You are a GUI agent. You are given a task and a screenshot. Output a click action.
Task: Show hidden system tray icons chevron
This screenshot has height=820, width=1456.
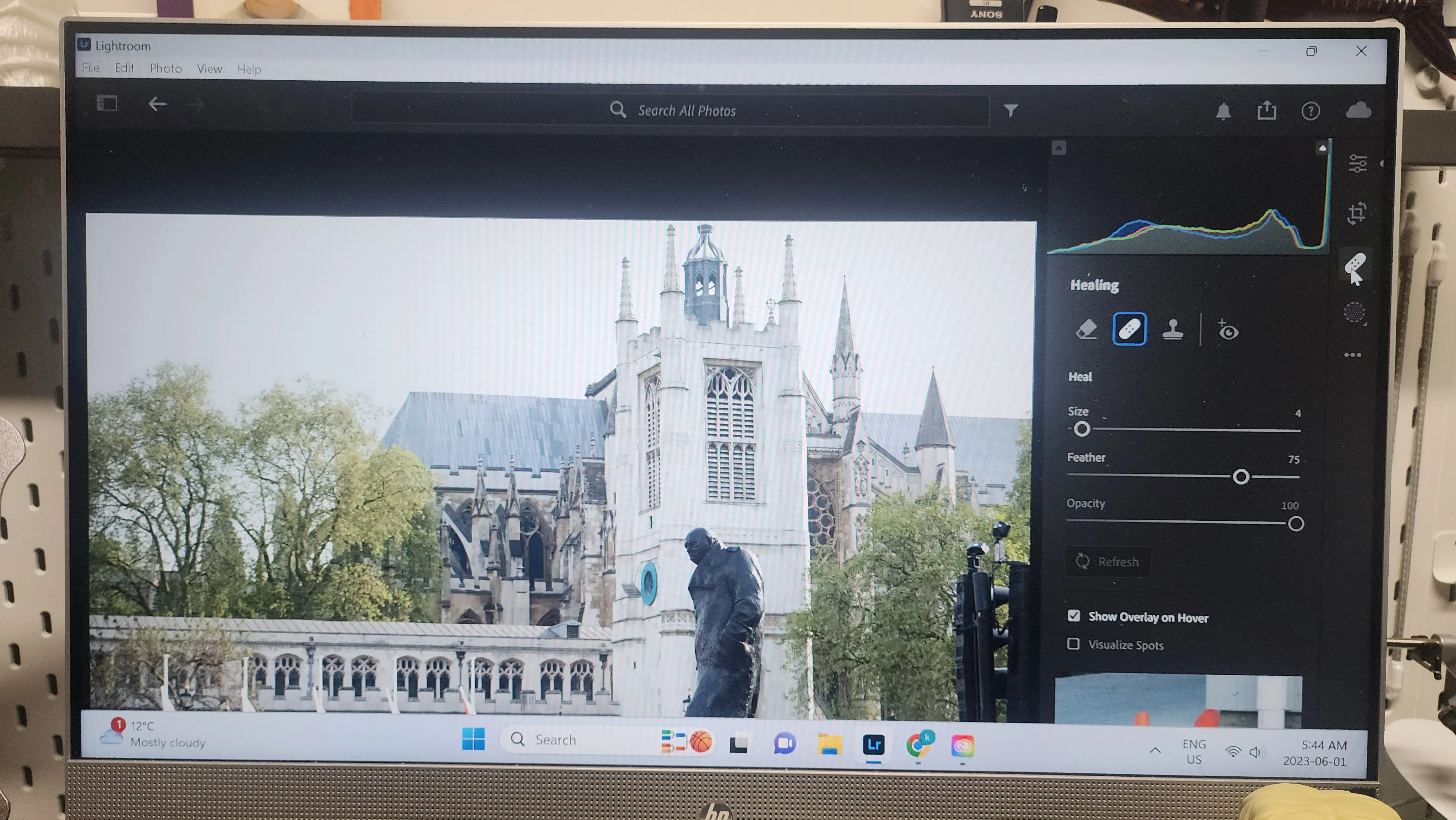click(x=1155, y=750)
